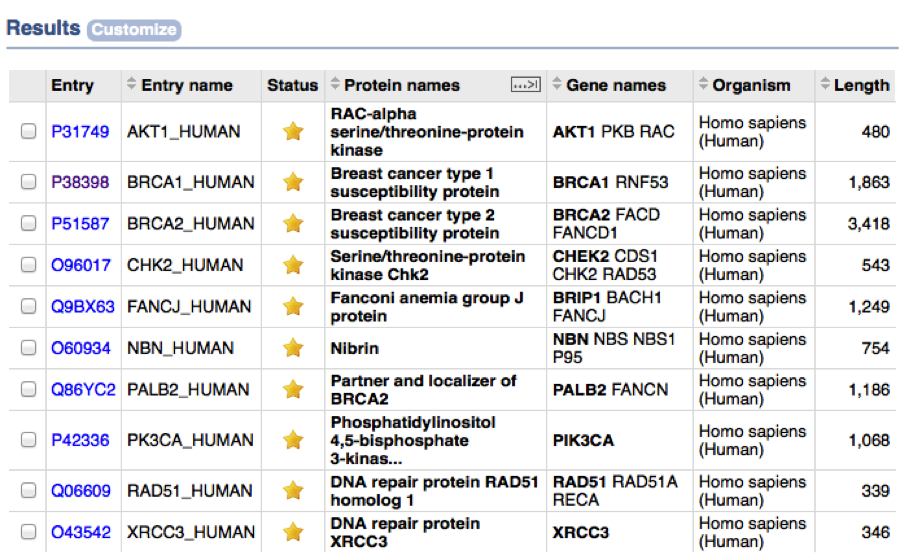Select the checkbox for BRCA1_HUMAN row
Image resolution: width=900 pixels, height=557 pixels.
point(28,181)
